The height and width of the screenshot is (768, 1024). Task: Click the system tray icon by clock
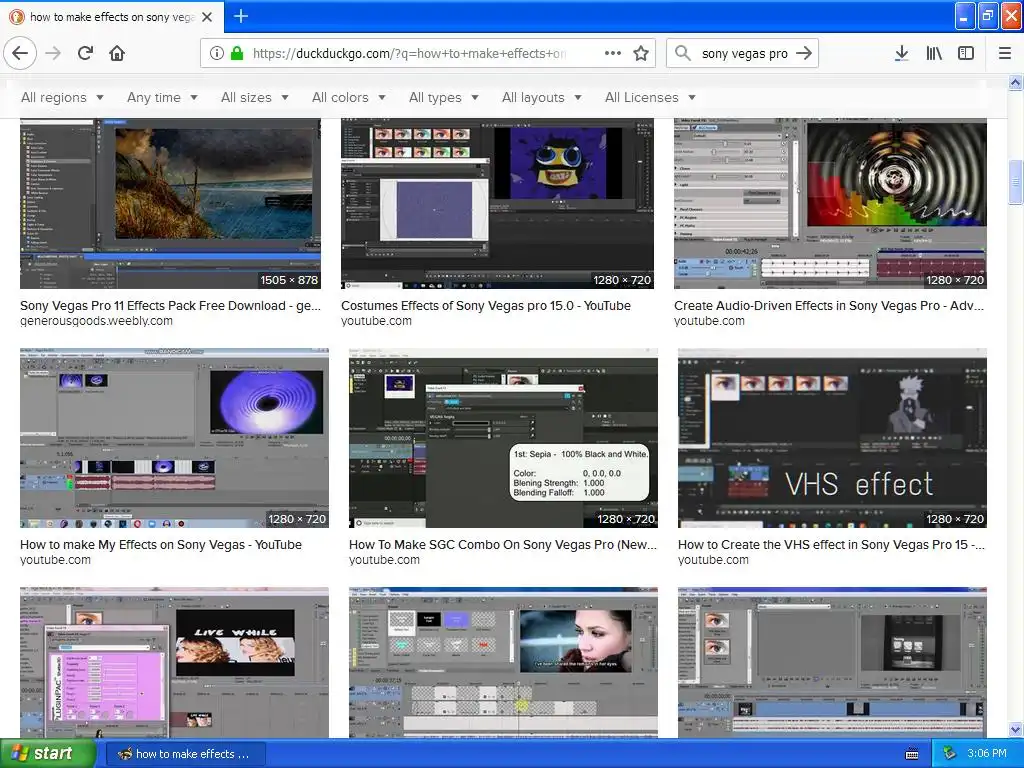(950, 753)
